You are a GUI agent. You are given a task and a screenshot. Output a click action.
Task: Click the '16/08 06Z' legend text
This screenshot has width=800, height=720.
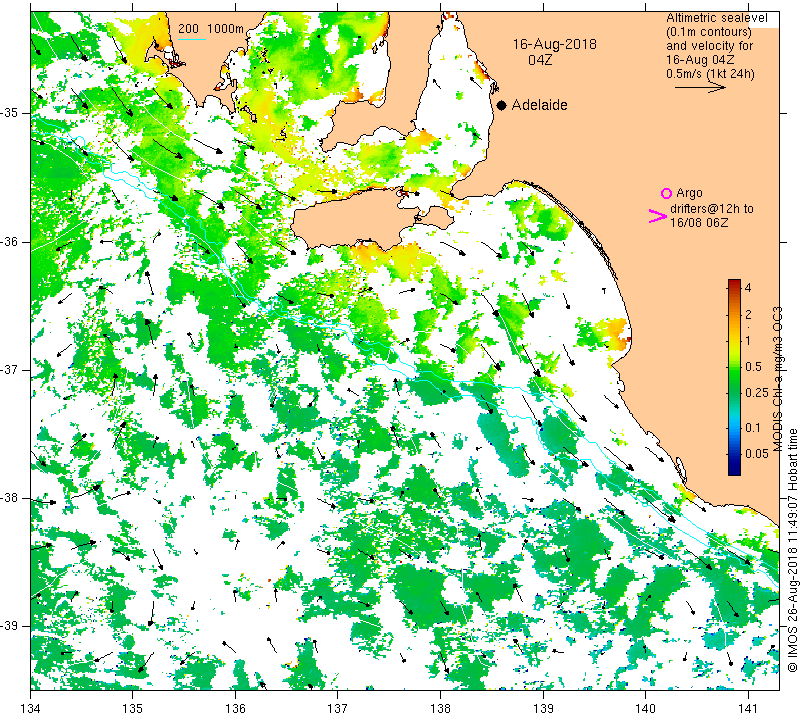(699, 222)
